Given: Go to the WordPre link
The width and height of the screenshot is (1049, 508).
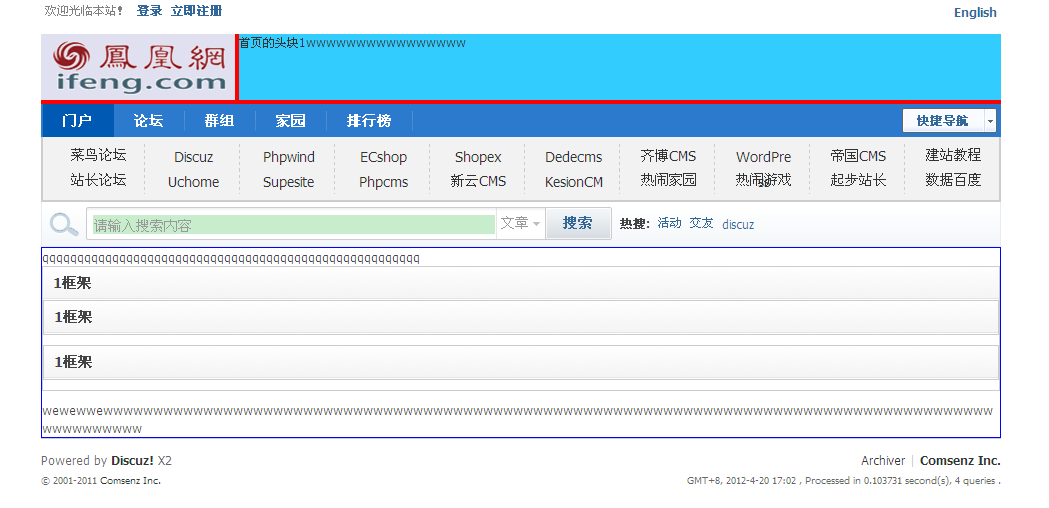Looking at the screenshot, I should point(763,157).
